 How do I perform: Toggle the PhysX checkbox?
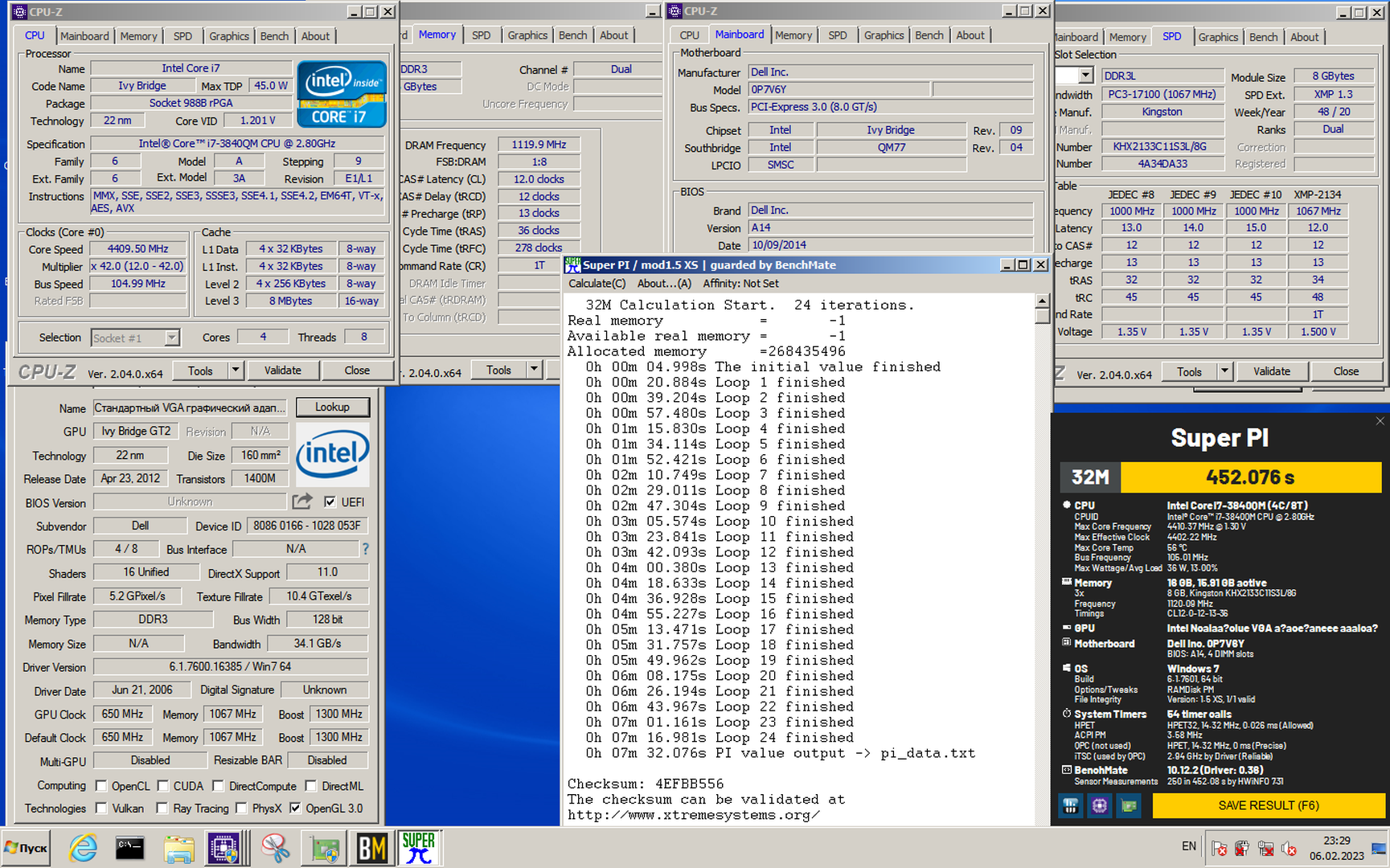(x=241, y=808)
